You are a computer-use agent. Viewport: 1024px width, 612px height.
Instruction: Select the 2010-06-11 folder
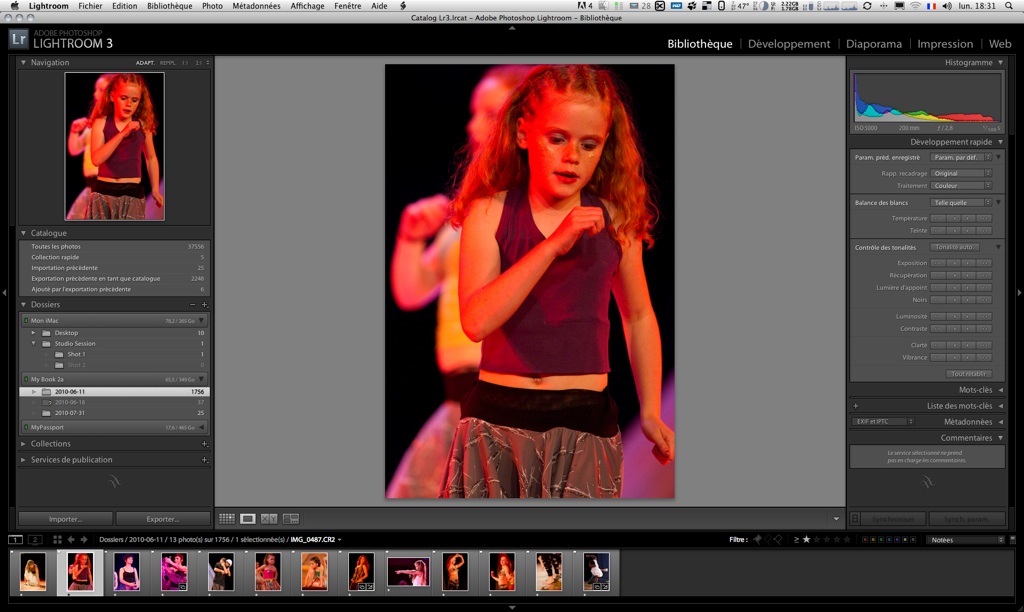pyautogui.click(x=114, y=392)
